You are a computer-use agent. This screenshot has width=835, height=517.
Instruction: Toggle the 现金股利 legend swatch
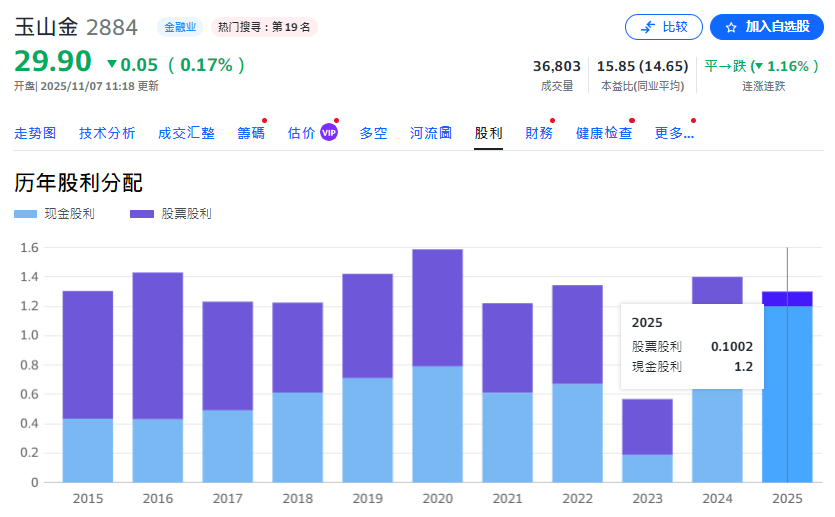(x=26, y=214)
